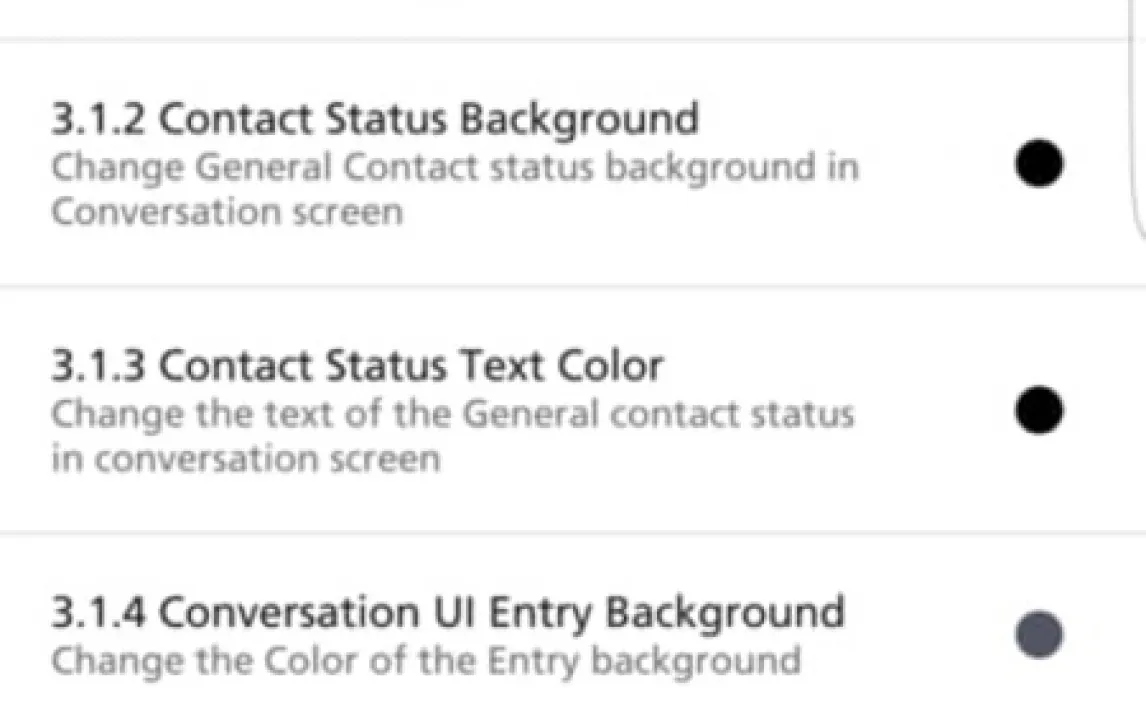This screenshot has height=716, width=1146.
Task: Click 'Change General Contact status background in' description
Action: click(x=454, y=166)
